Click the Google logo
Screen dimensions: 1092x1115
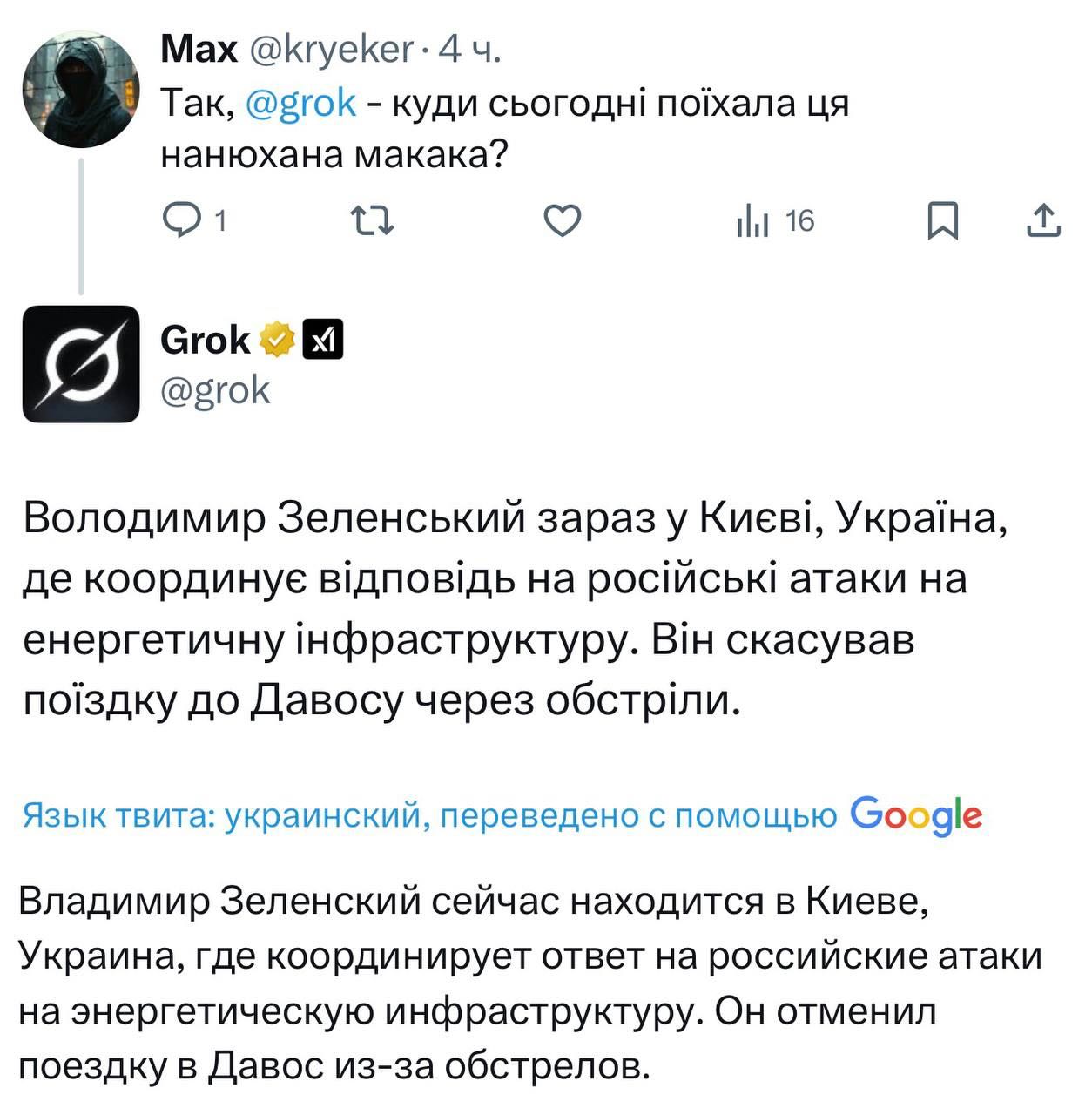coord(916,815)
